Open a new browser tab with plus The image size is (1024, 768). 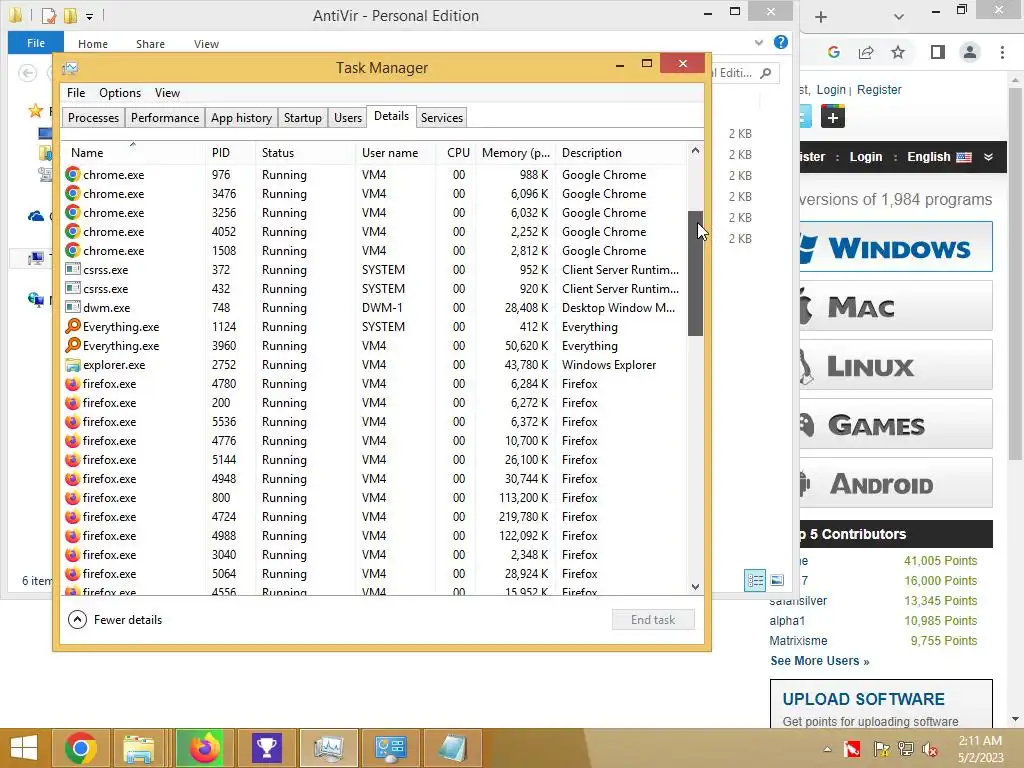pyautogui.click(x=821, y=17)
